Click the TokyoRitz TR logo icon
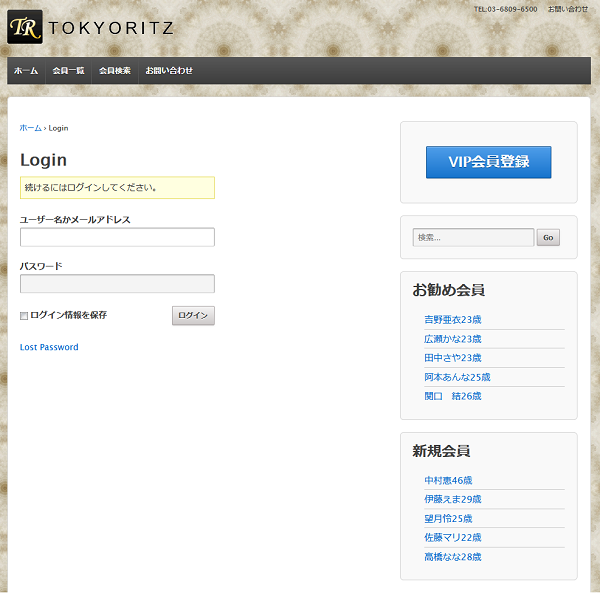 (x=24, y=27)
